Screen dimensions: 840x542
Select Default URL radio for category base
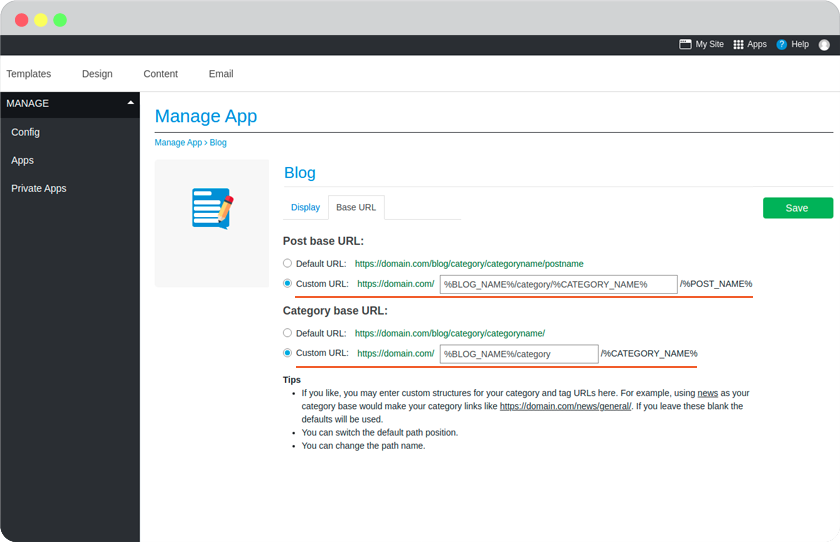click(x=288, y=333)
